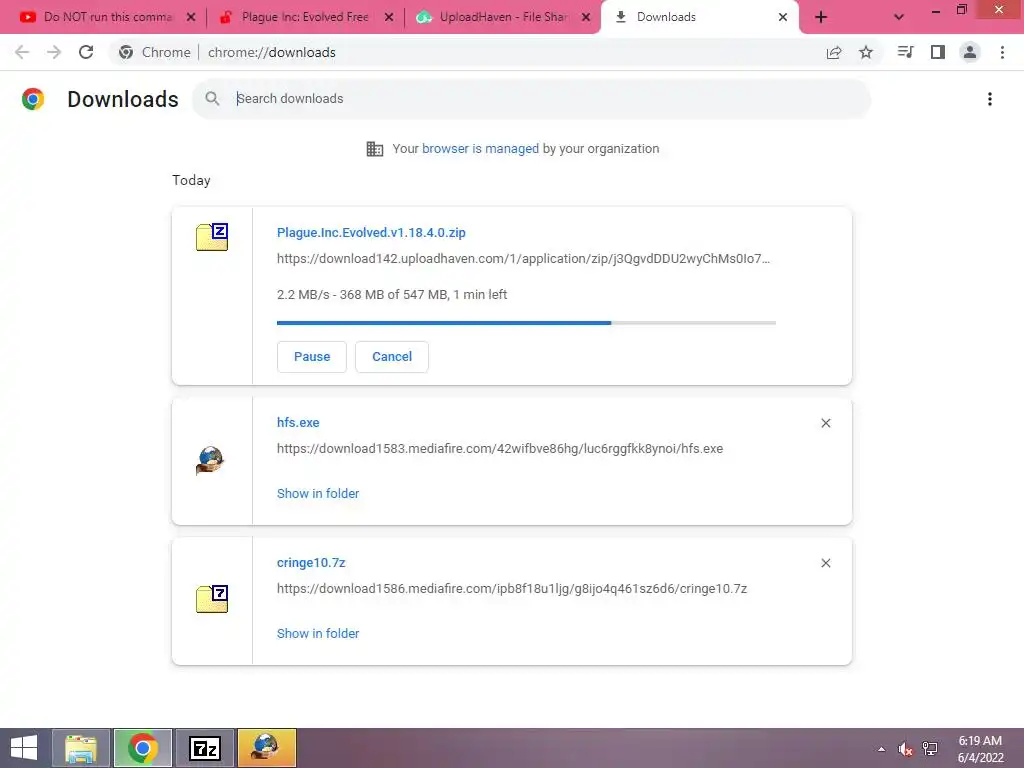Switch to the Plague Inc: Evolved Free tab
Screen dimensions: 1024x768
(304, 17)
